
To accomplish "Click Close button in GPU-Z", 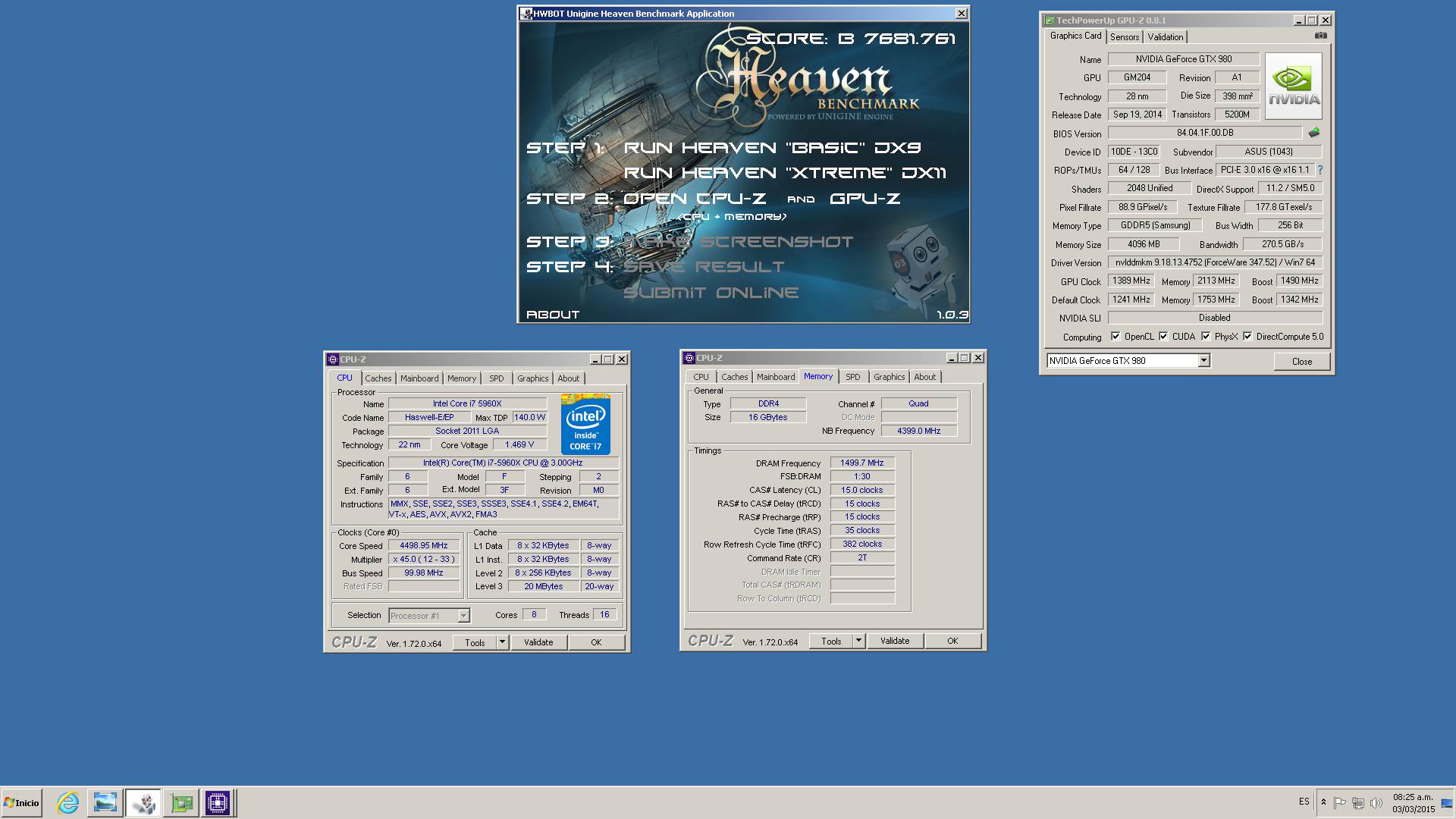I will [1302, 361].
